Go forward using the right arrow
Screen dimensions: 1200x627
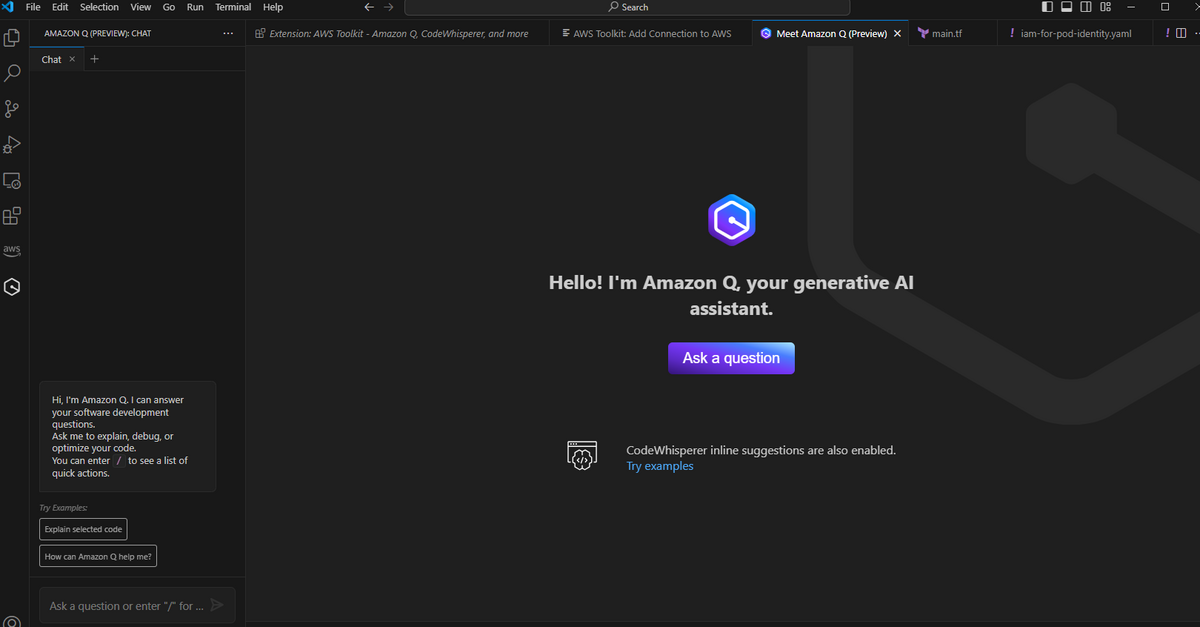[x=388, y=7]
